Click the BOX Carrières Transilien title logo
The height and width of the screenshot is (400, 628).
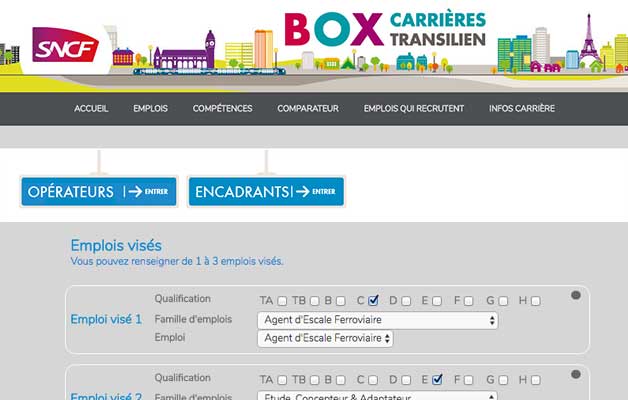[x=385, y=29]
